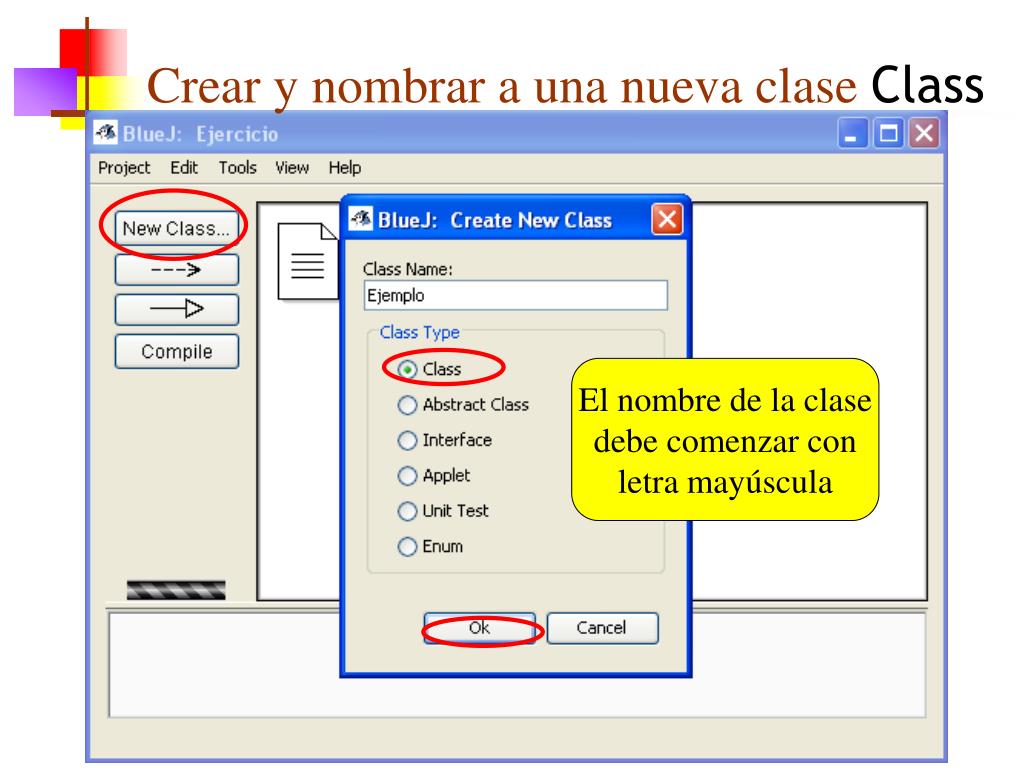Select the solid inheritance-arrow tool button
The image size is (1024, 768).
[x=176, y=309]
